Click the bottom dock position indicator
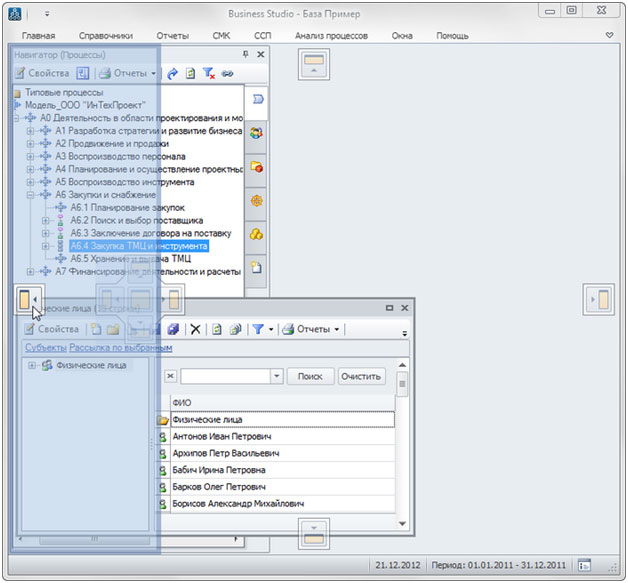The height and width of the screenshot is (583, 628). (314, 530)
